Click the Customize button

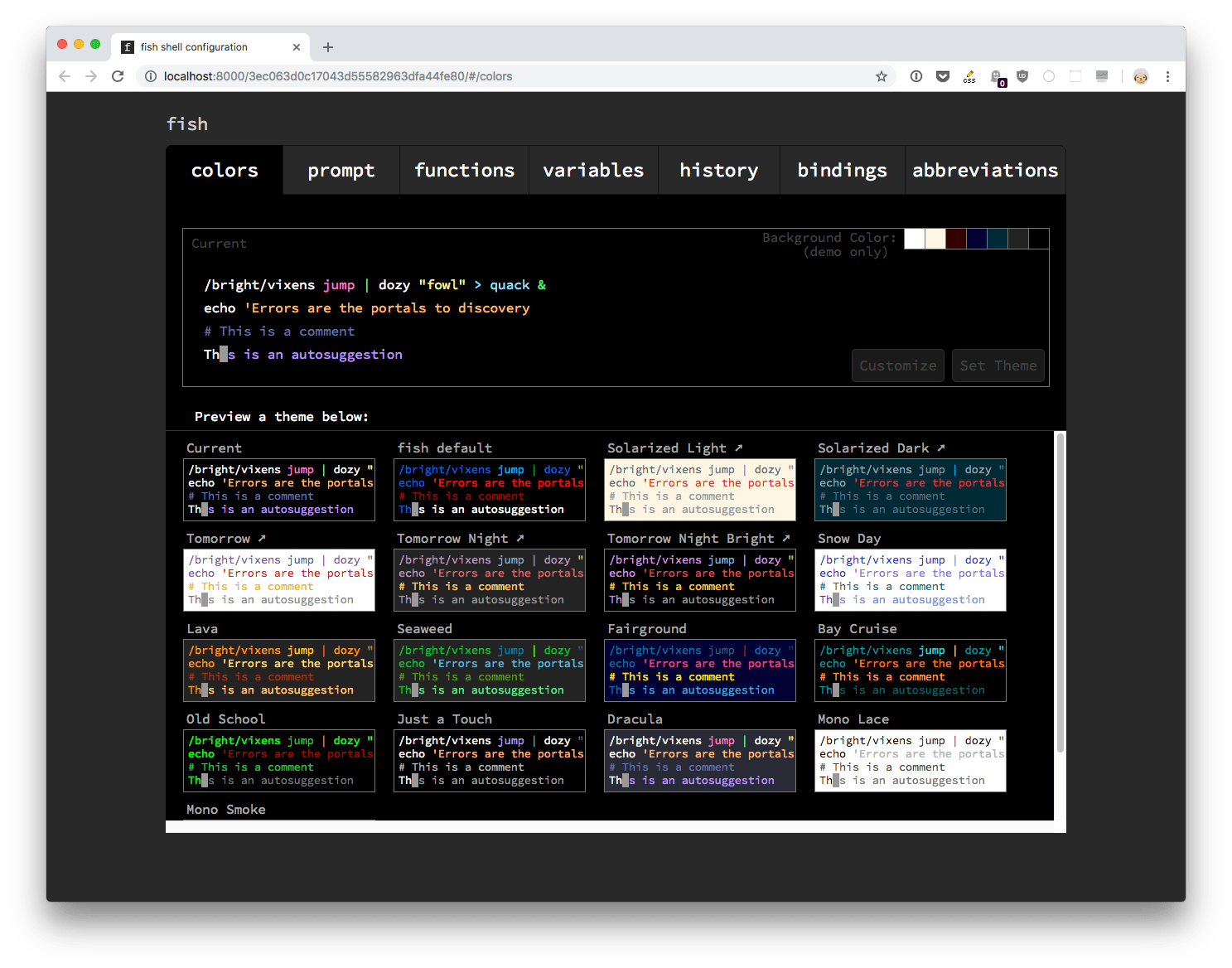pos(897,365)
